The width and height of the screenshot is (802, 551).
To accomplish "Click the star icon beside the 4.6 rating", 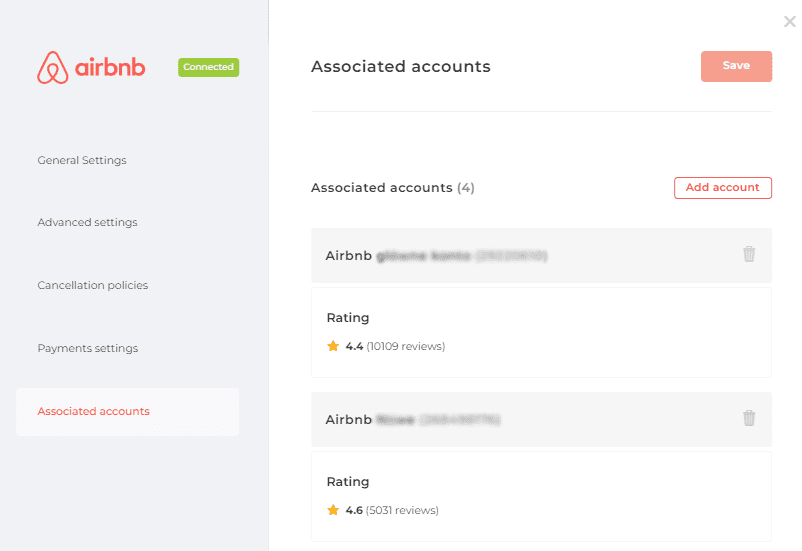I will pos(333,510).
